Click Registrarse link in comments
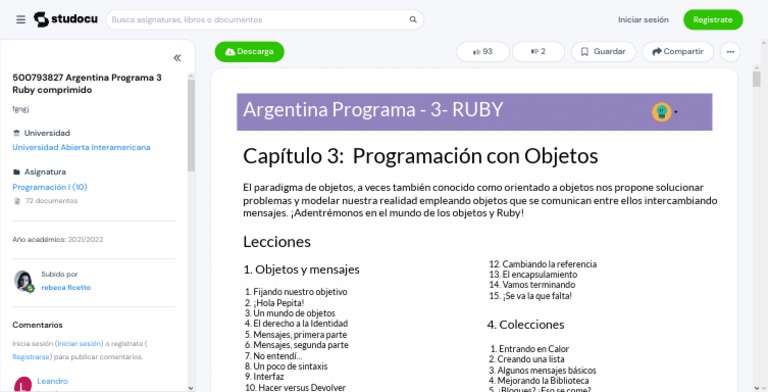The width and height of the screenshot is (768, 392). (x=31, y=357)
